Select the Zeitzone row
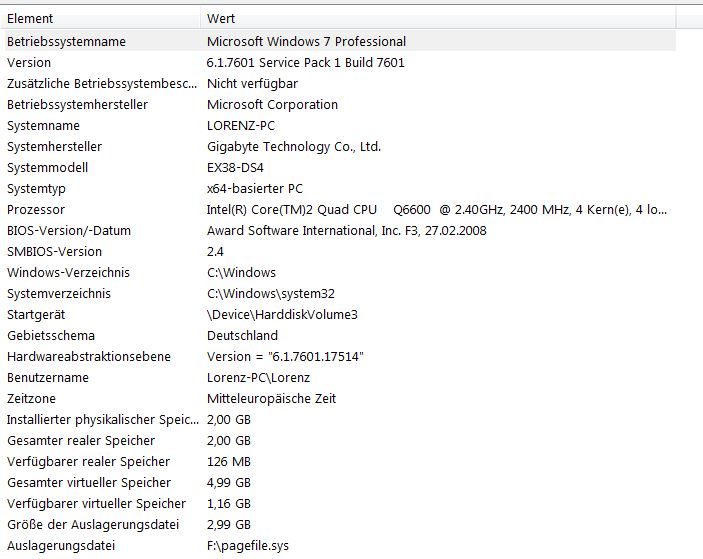Screen dimensions: 703x559 point(32,398)
